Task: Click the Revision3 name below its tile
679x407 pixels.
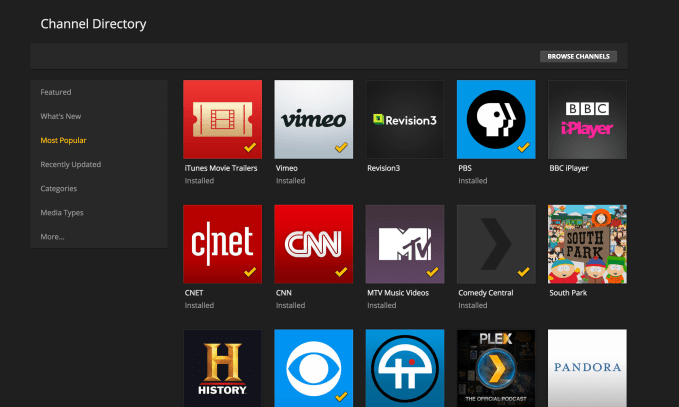Action: tap(384, 168)
